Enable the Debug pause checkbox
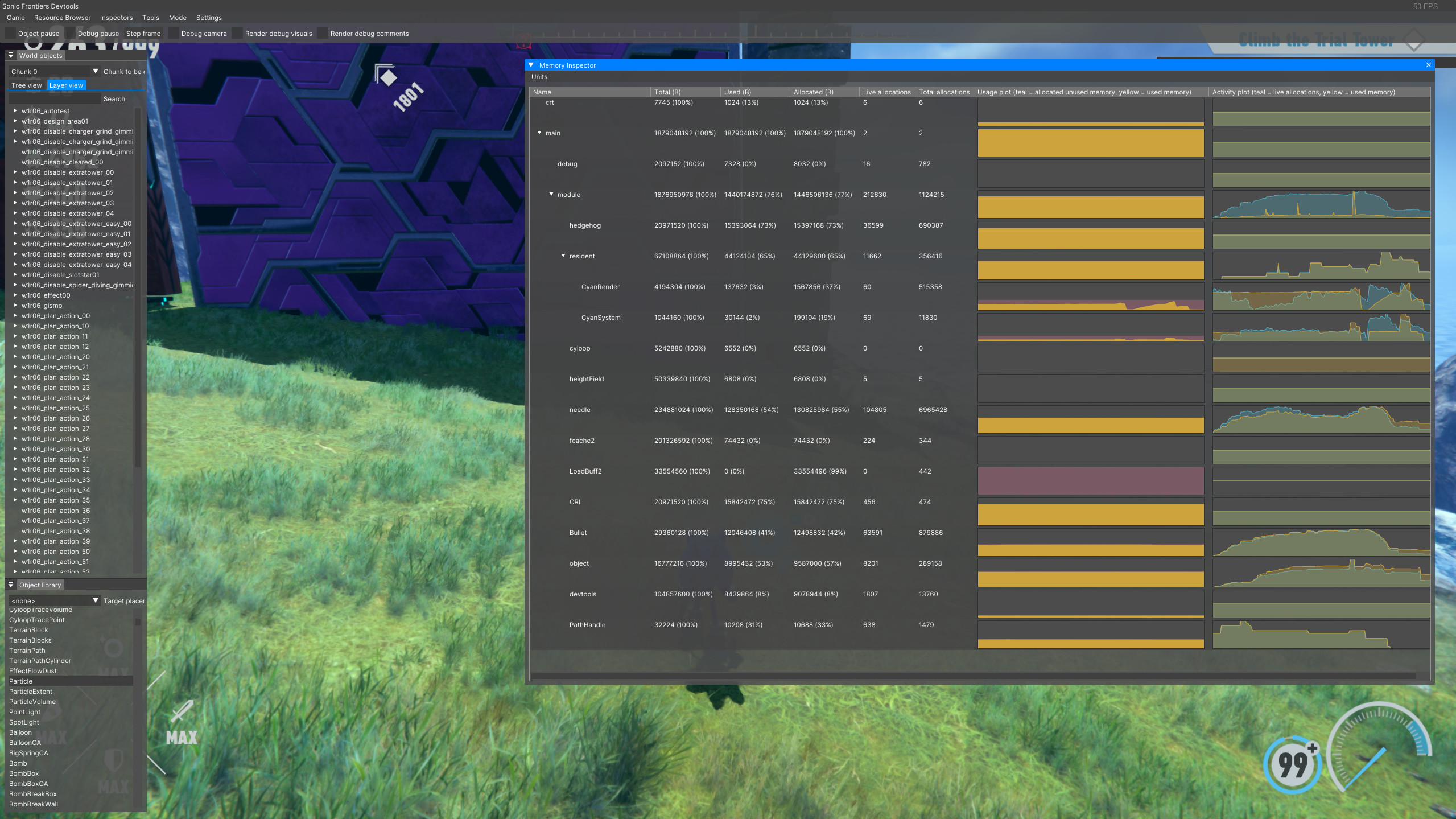 [69, 33]
